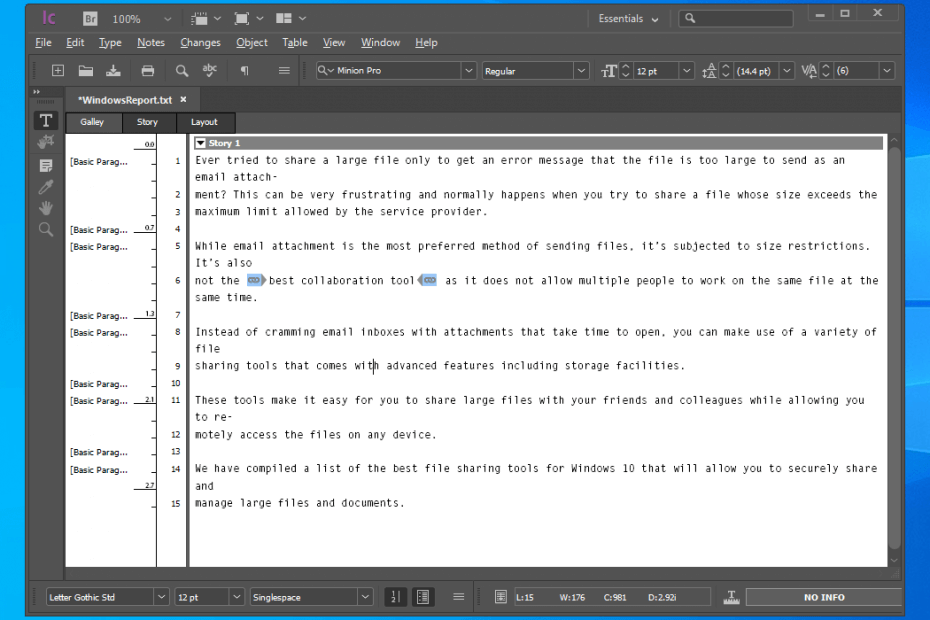
Task: Select the Note tool in left toolbar
Action: tap(44, 164)
